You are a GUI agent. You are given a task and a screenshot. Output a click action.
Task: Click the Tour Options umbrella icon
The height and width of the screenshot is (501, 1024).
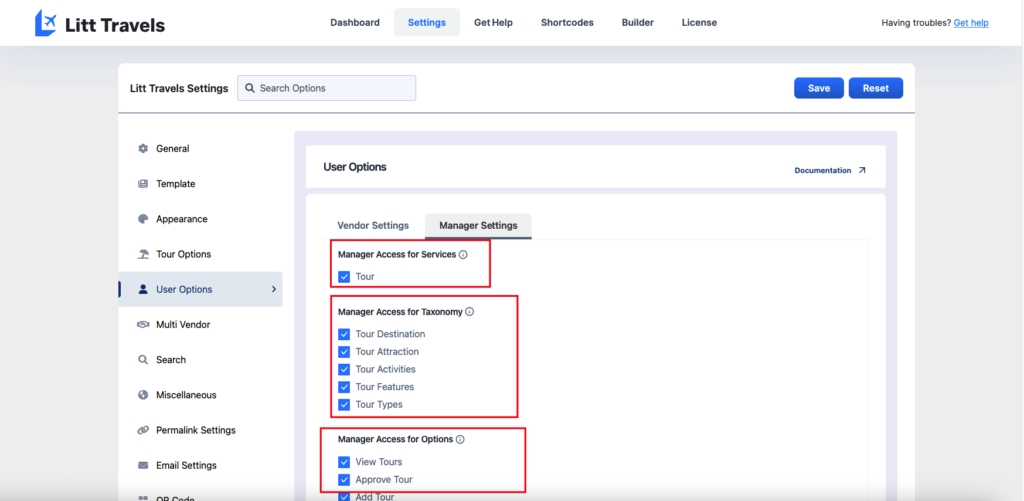(x=143, y=254)
